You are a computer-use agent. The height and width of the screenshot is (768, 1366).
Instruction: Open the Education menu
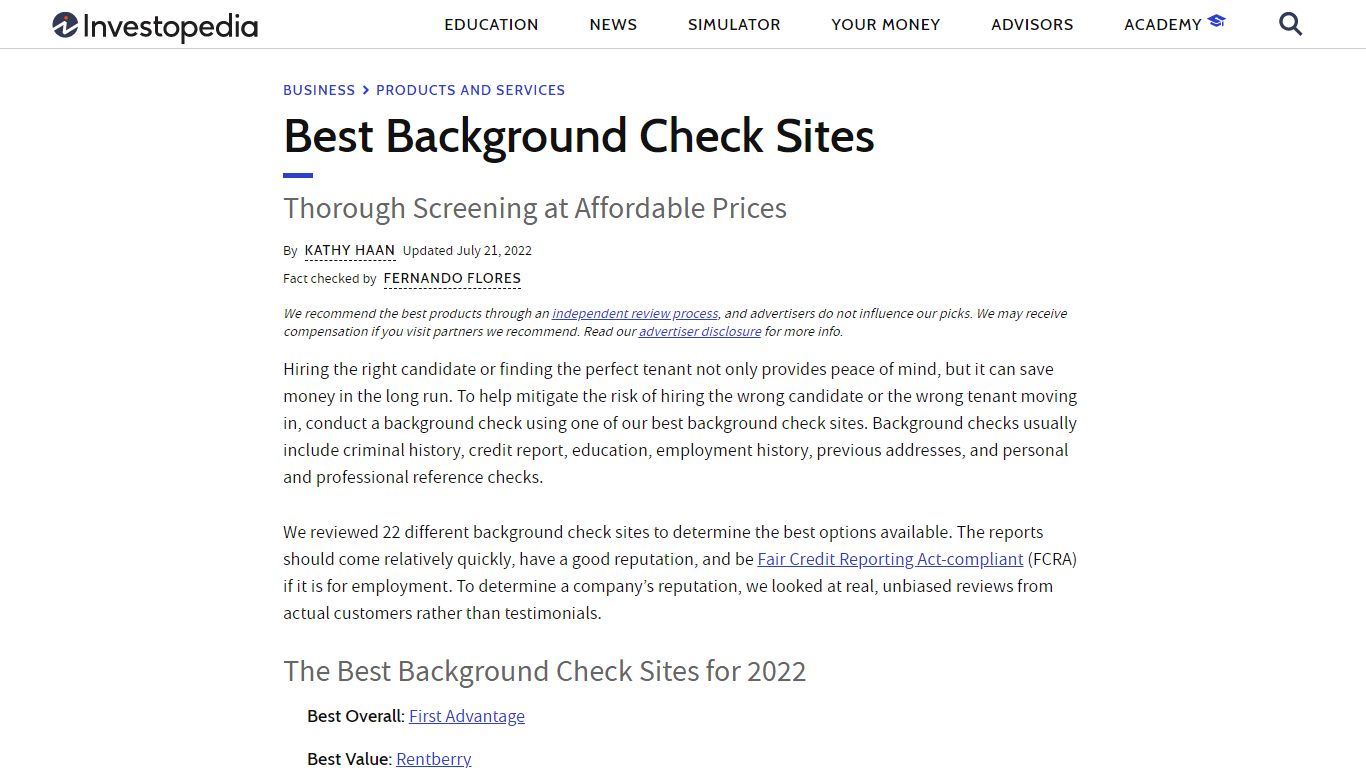(x=491, y=25)
